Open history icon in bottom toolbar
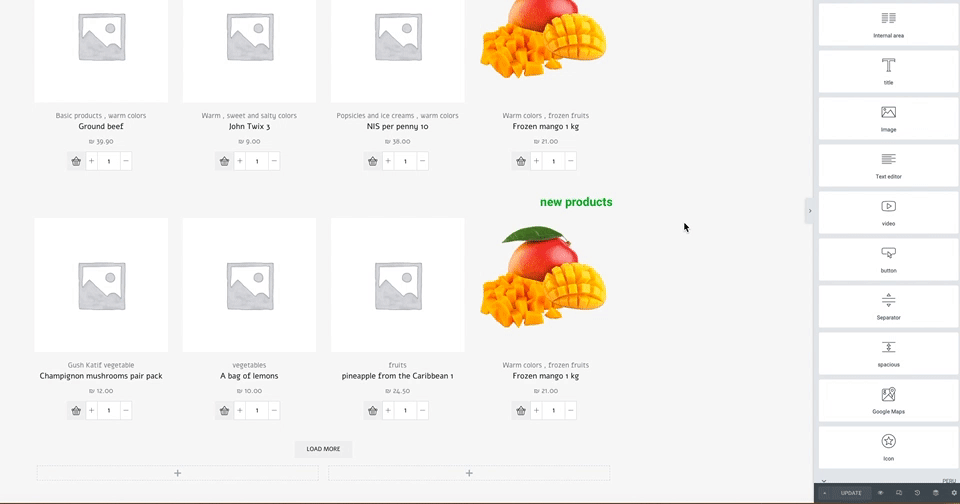The image size is (960, 504). click(917, 493)
